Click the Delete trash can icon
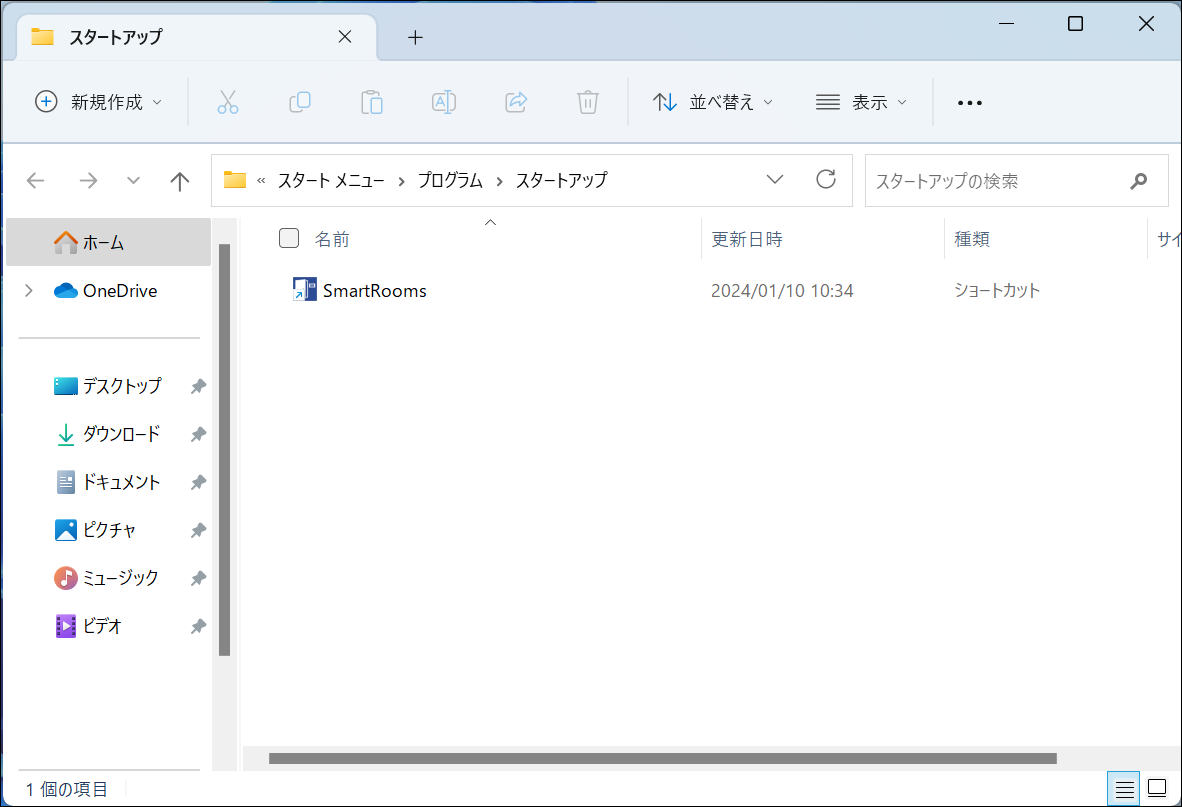The image size is (1182, 807). (x=588, y=102)
